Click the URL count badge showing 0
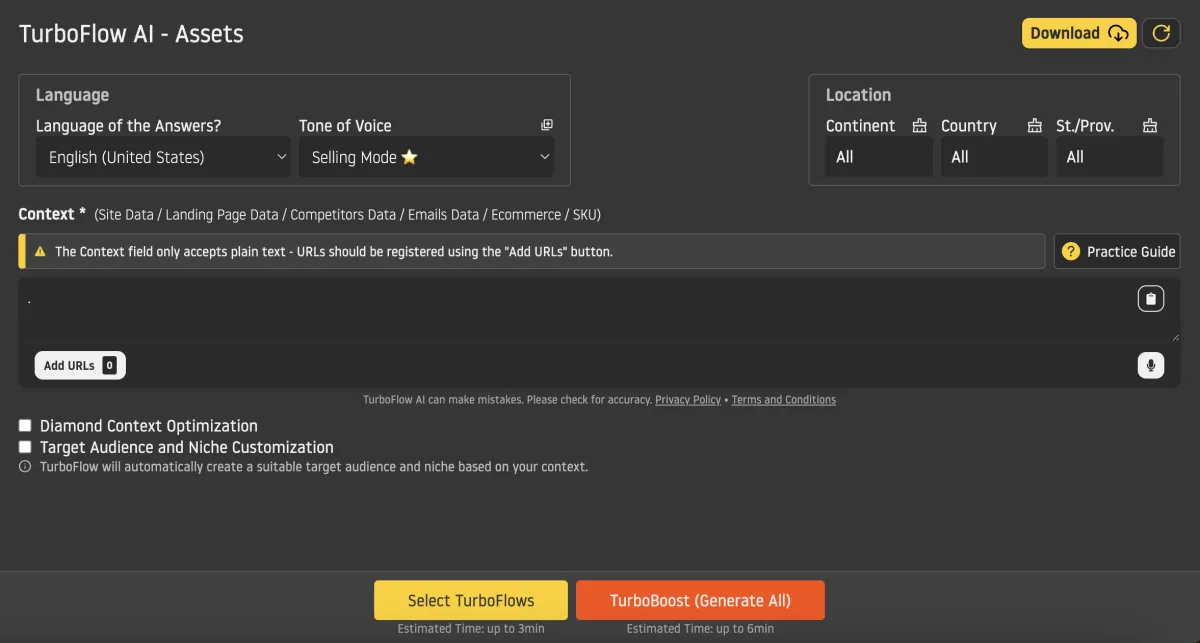The image size is (1200, 643). pyautogui.click(x=109, y=366)
